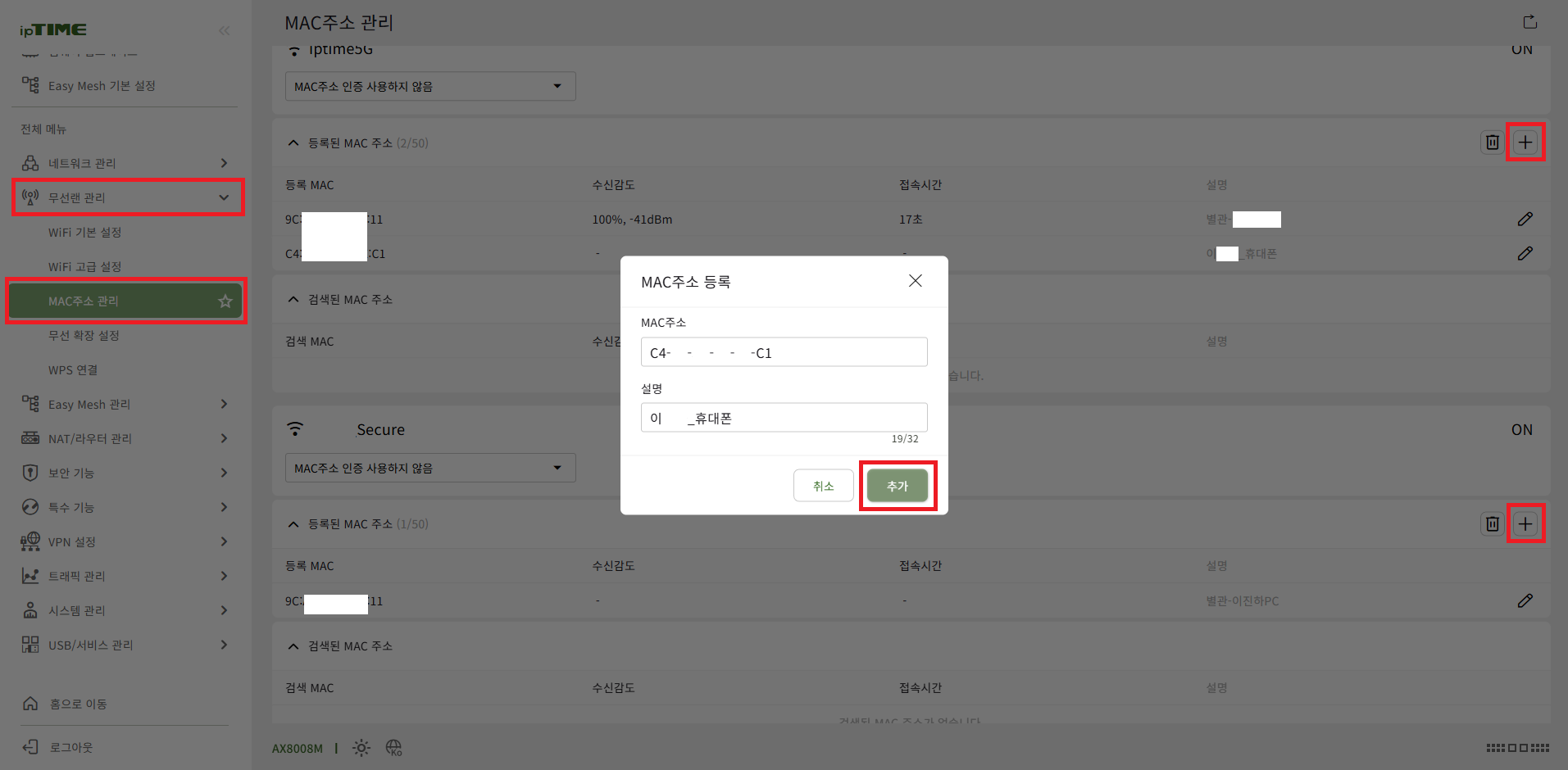Switch layout with bottom-right grid icons
1568x770 pixels.
point(1518,748)
